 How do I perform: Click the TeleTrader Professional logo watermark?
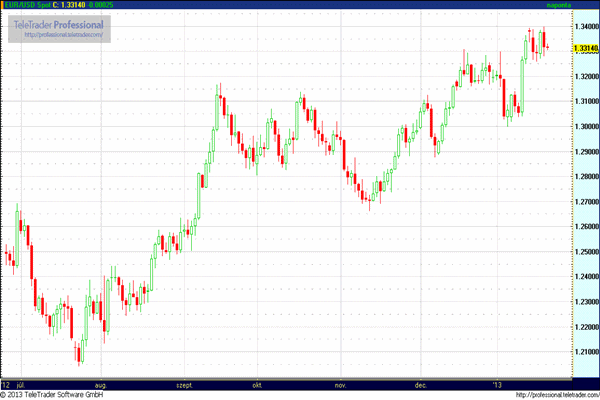pos(57,24)
